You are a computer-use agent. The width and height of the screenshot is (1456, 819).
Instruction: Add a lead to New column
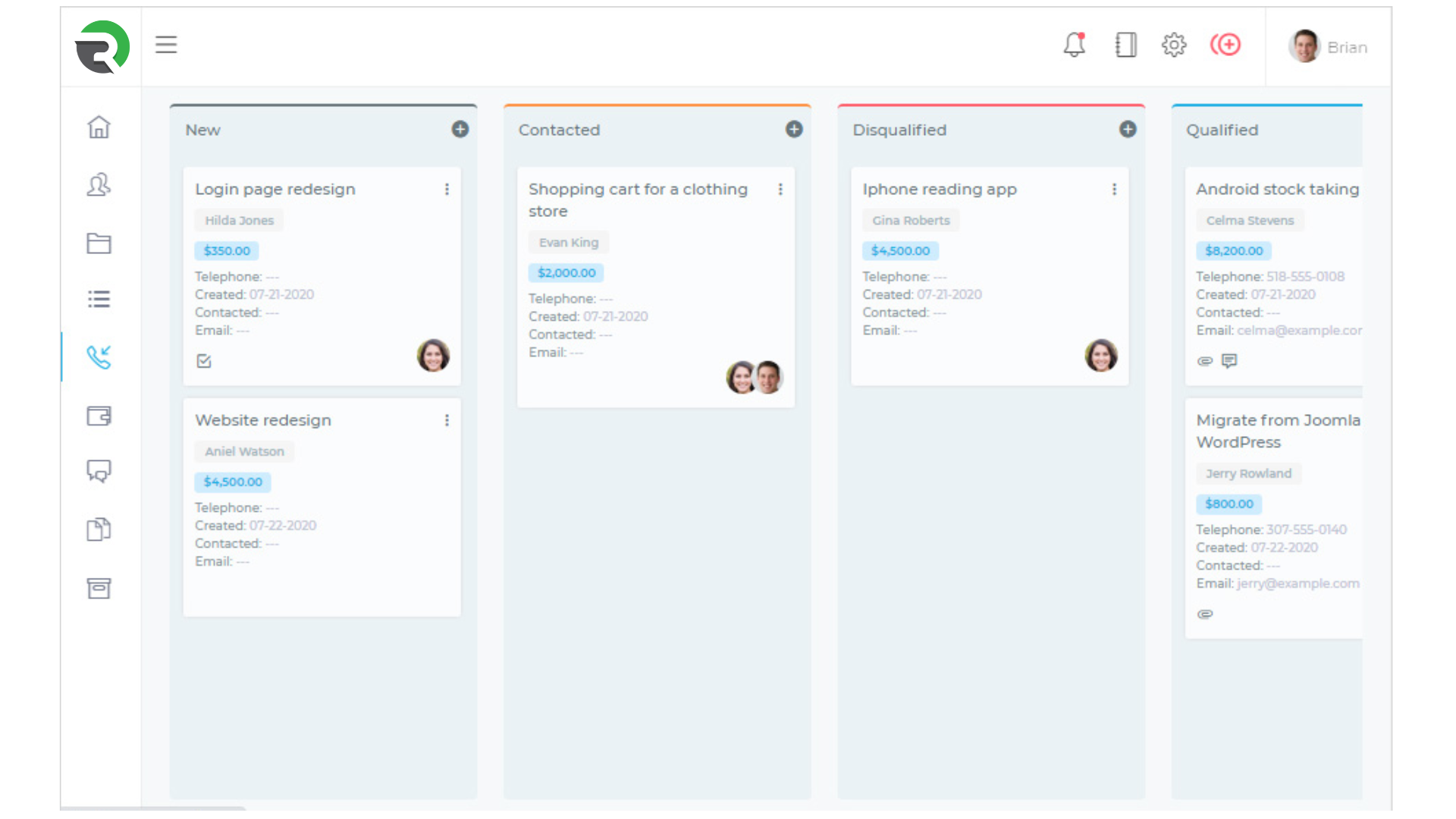[x=460, y=130]
